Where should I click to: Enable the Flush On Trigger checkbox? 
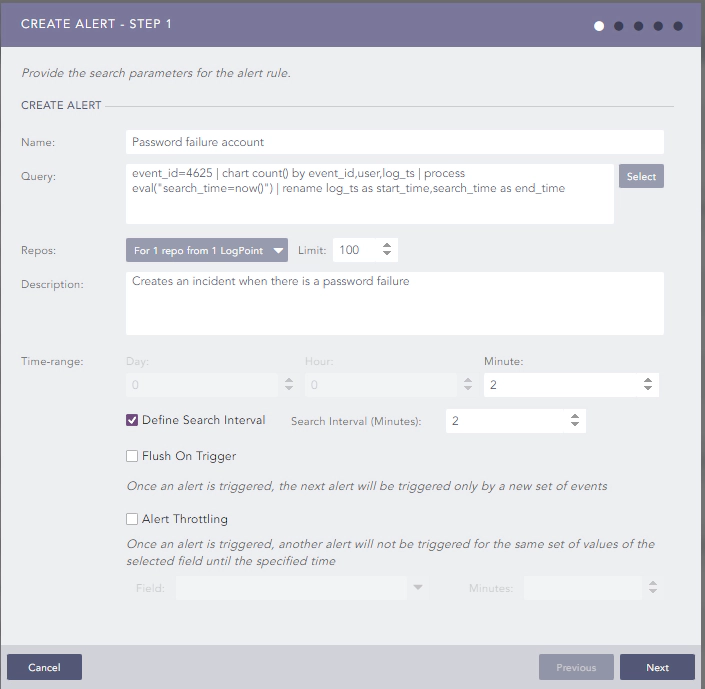pos(132,456)
